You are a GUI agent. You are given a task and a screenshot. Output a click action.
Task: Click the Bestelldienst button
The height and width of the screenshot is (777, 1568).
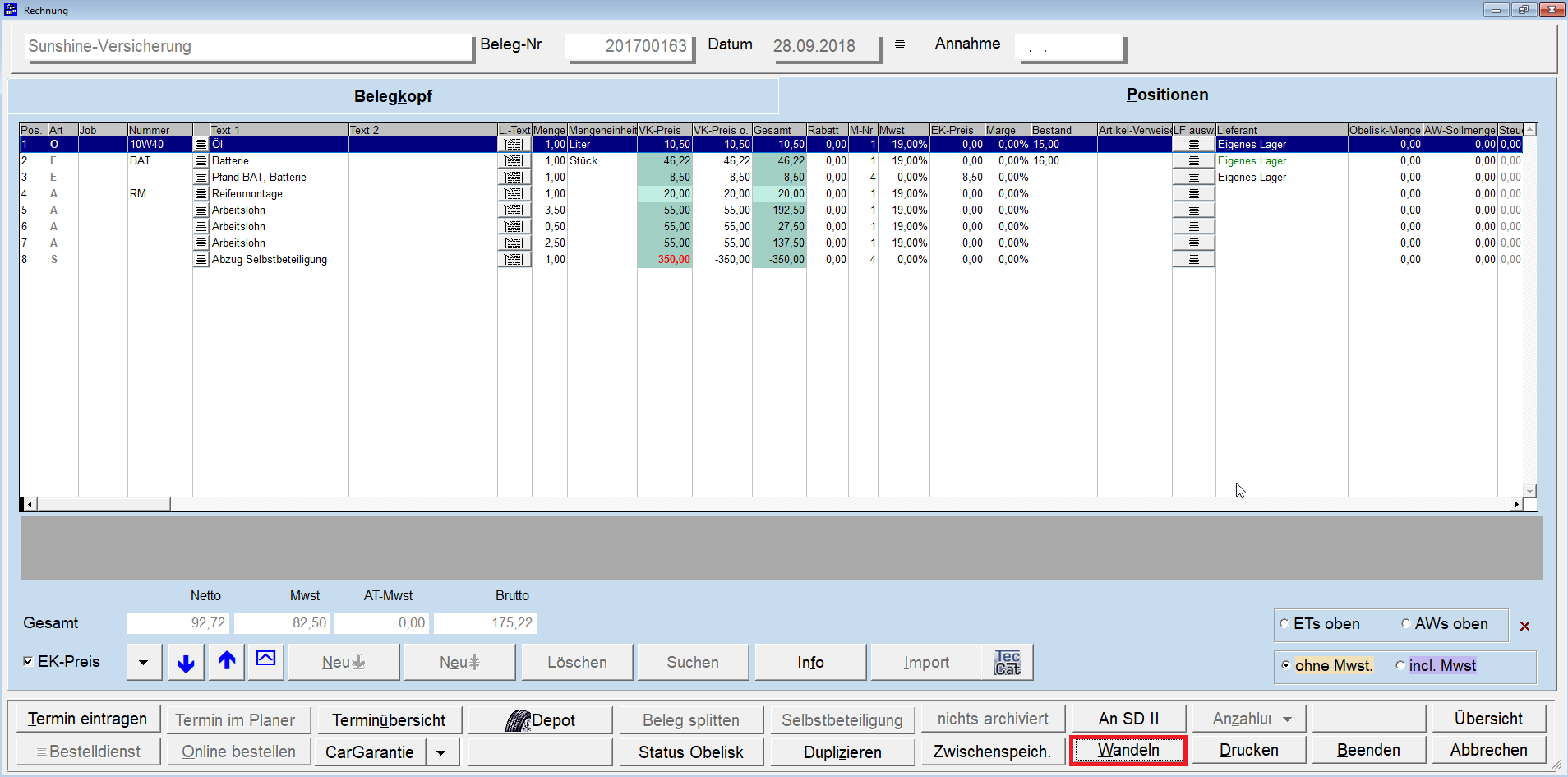tap(89, 752)
